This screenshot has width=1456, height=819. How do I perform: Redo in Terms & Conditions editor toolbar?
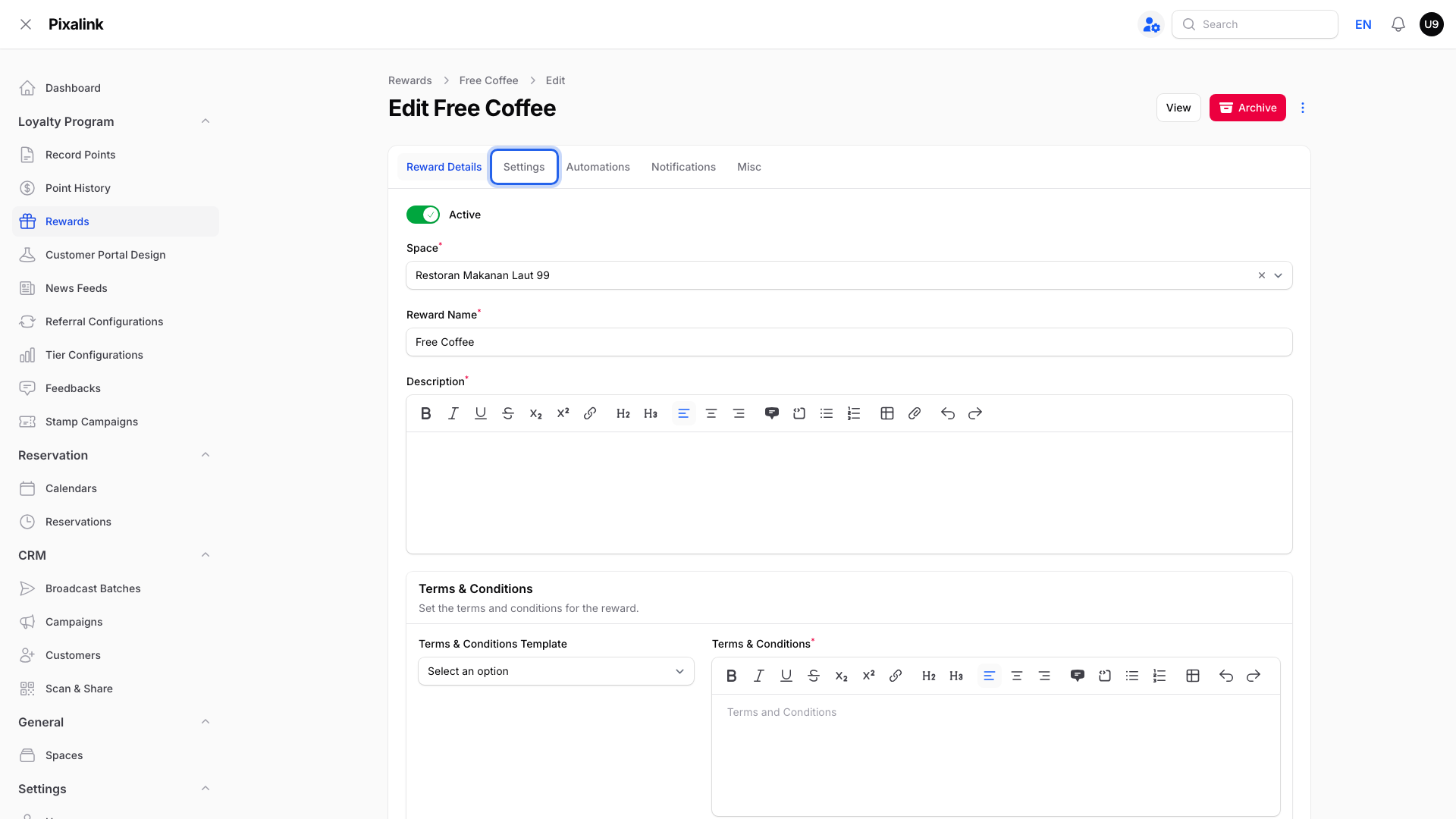pos(1254,676)
